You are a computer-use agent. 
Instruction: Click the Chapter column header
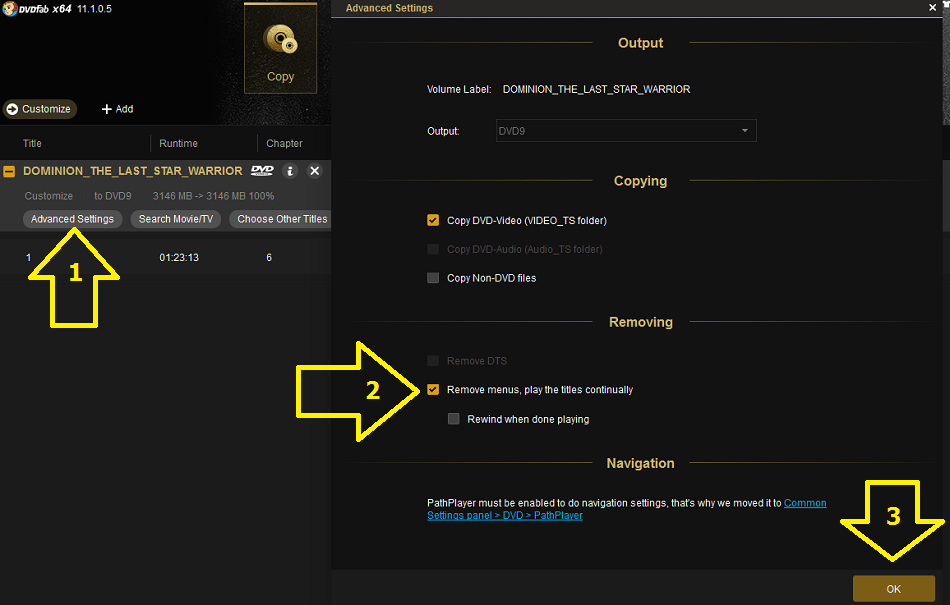pyautogui.click(x=284, y=144)
